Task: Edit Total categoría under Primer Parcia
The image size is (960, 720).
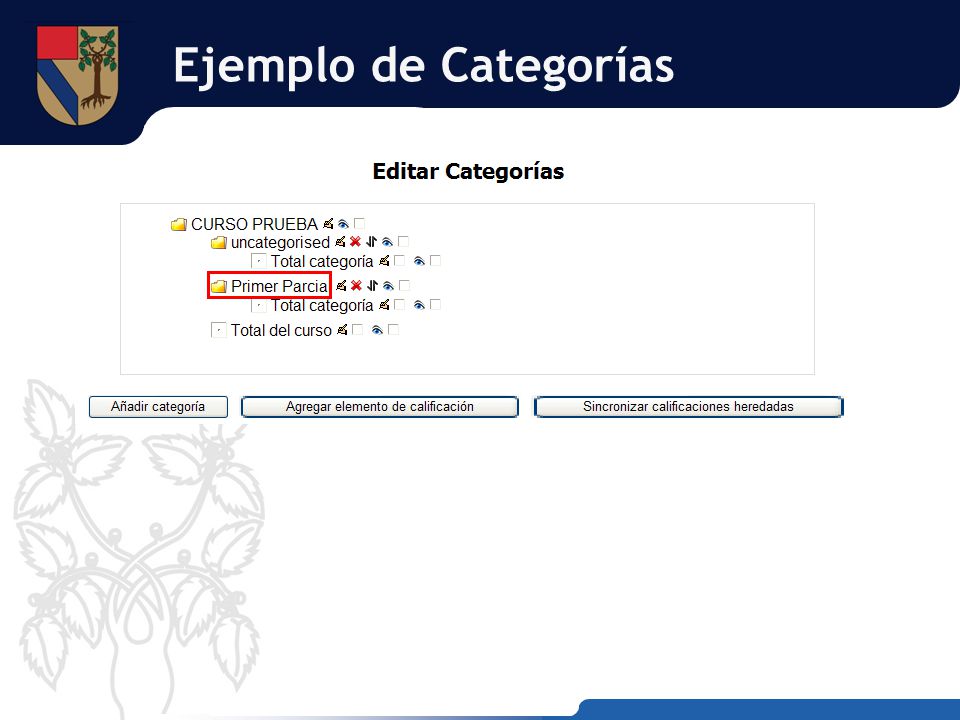Action: pyautogui.click(x=384, y=304)
